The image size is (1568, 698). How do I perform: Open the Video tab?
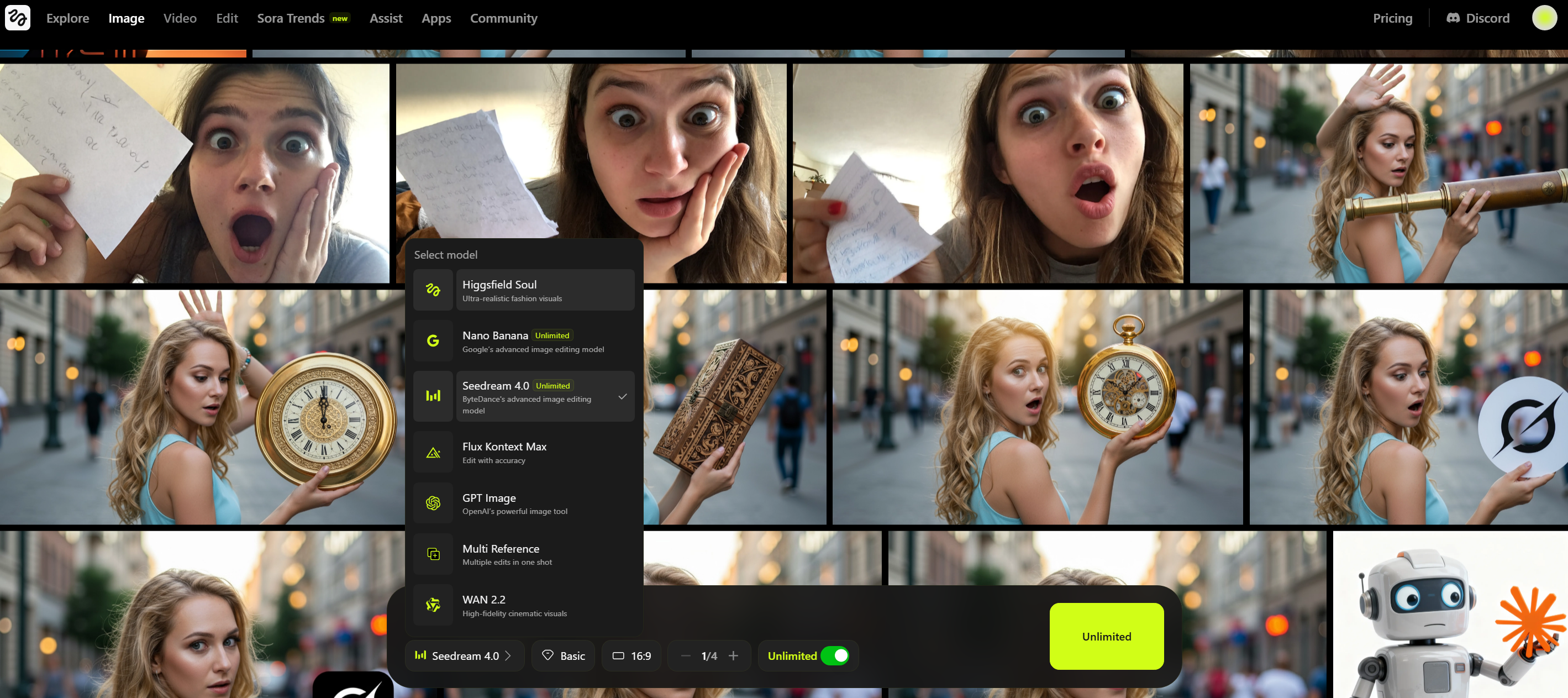[x=180, y=18]
